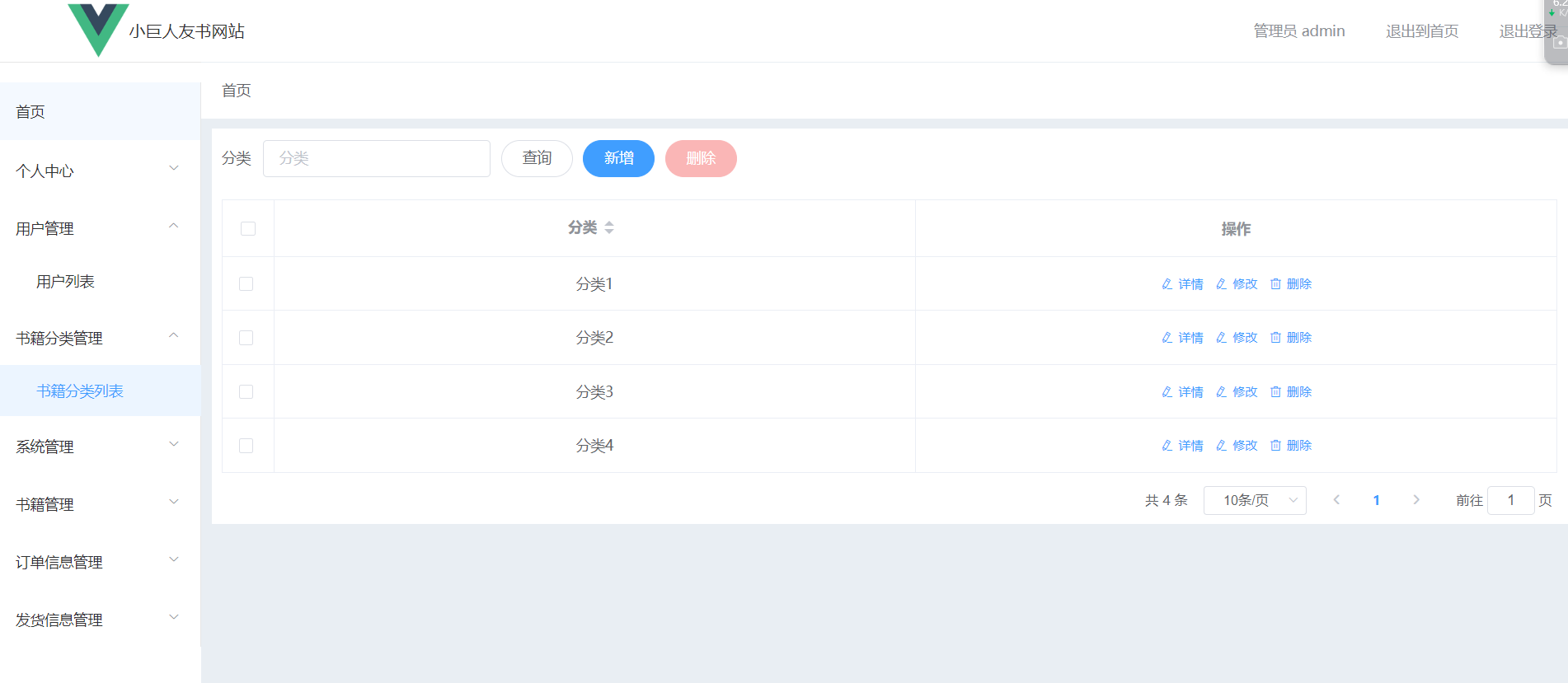Click 退出登录 in the header

pyautogui.click(x=1528, y=31)
